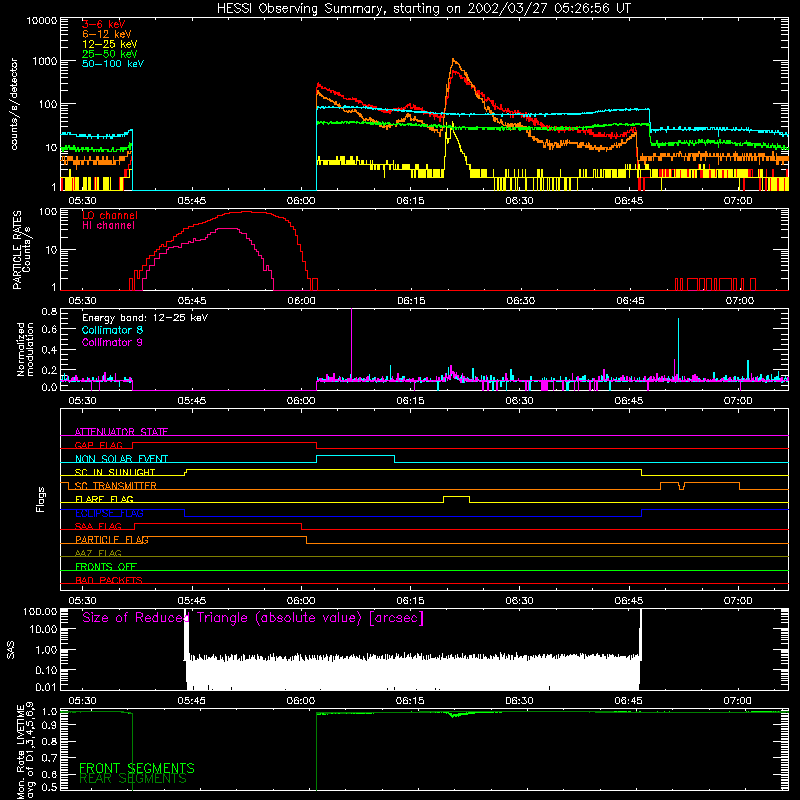Viewport: 800px width, 800px height.
Task: Click the Size of Reduced Triangle label
Action: tap(253, 618)
